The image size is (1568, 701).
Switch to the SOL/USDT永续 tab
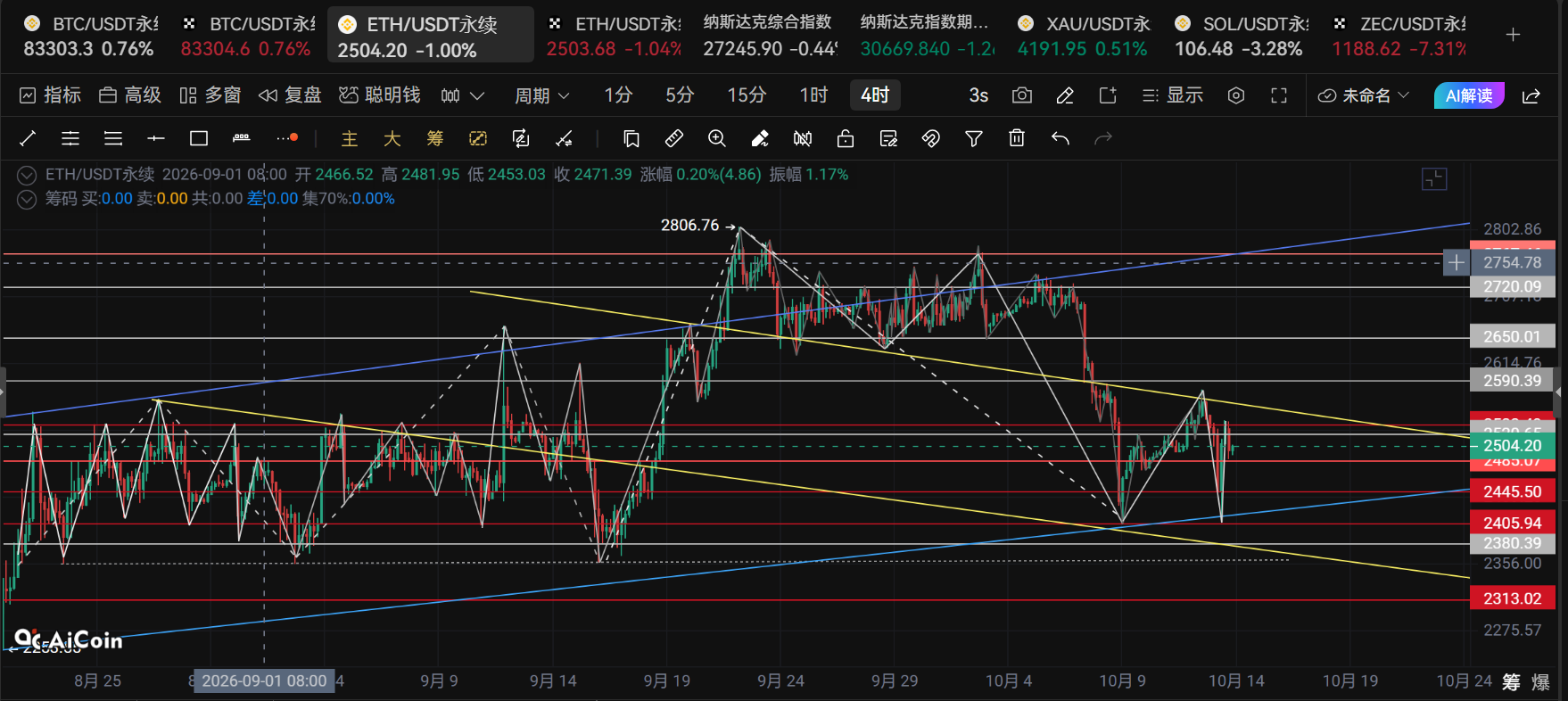1241,36
